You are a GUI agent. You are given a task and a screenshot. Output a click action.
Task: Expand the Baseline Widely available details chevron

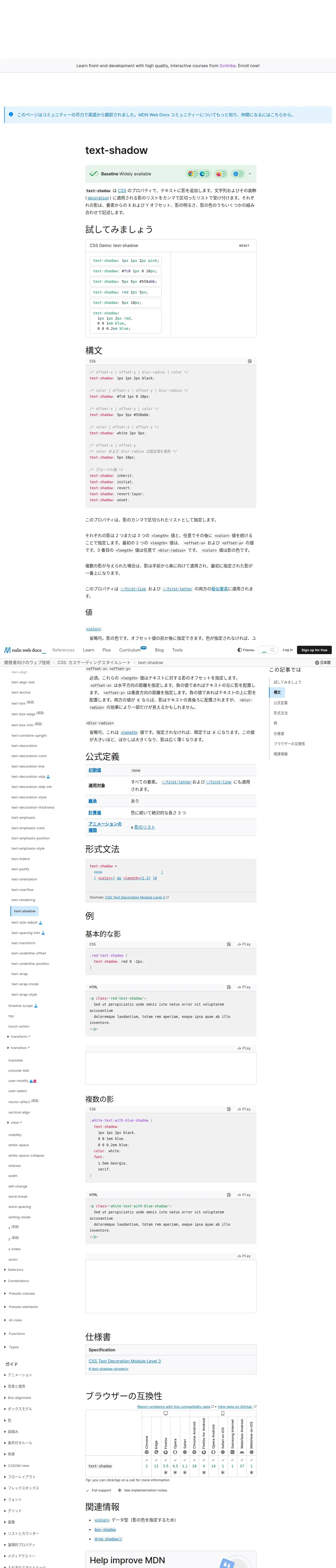pyautogui.click(x=249, y=174)
